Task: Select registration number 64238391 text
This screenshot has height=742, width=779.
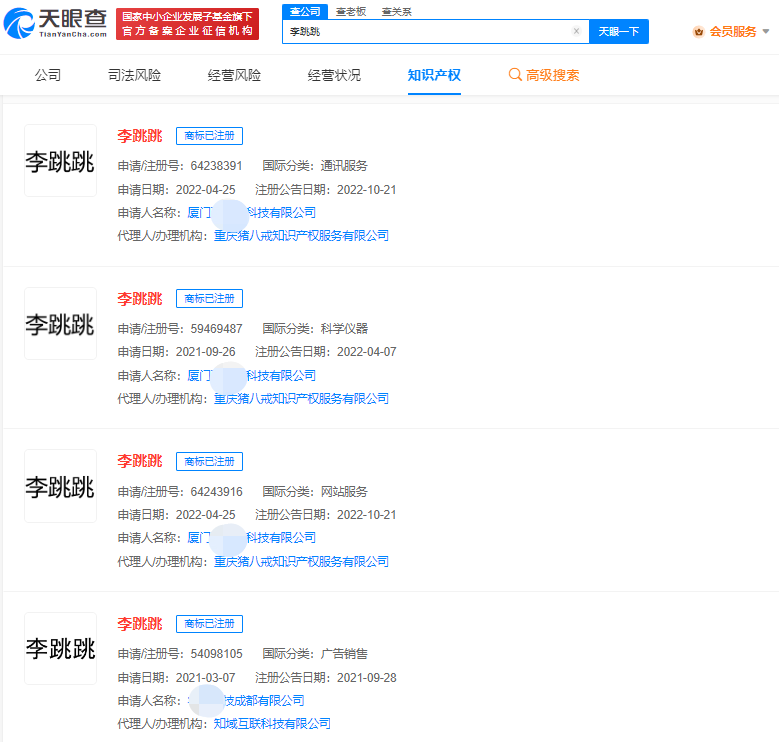Action: tap(216, 165)
